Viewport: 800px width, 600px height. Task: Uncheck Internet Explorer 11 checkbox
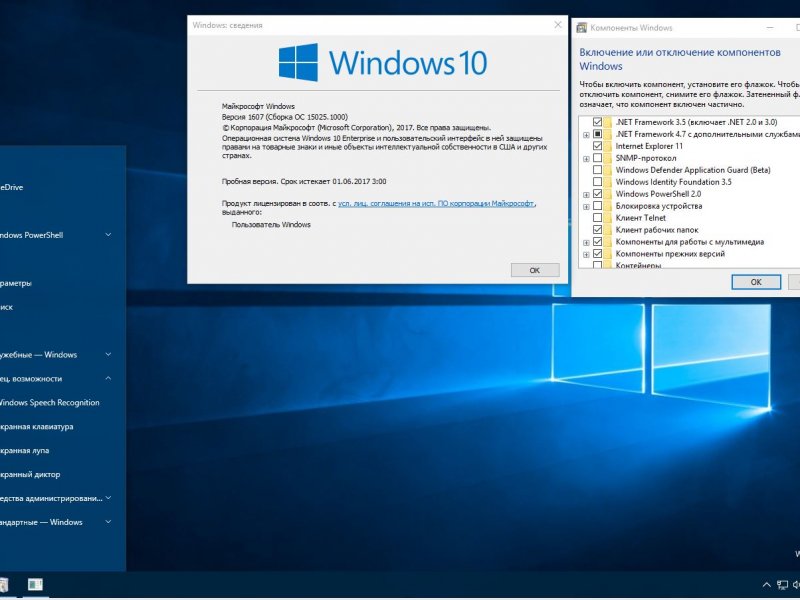pyautogui.click(x=597, y=146)
